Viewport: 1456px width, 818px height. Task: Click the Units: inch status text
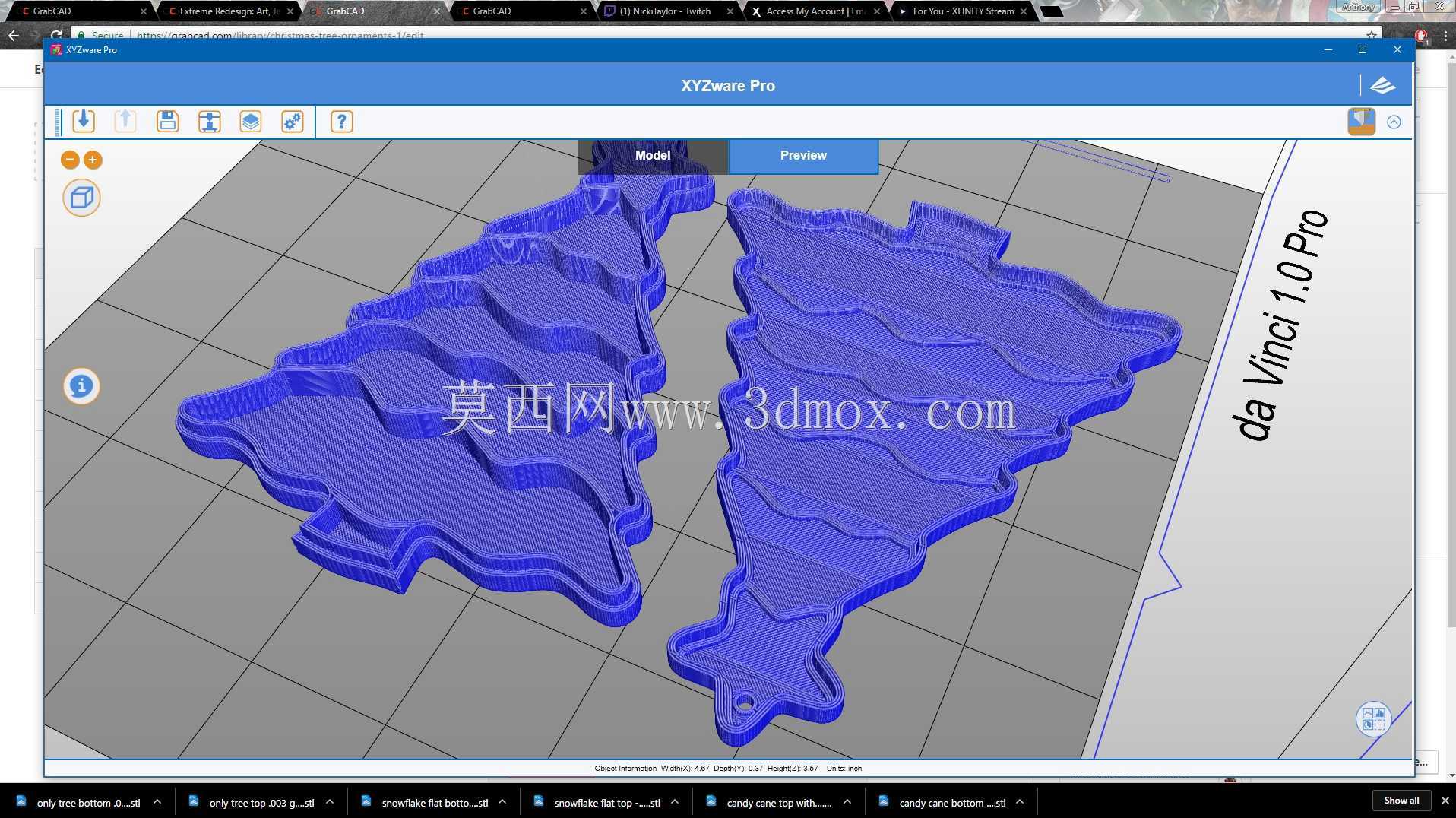point(844,769)
